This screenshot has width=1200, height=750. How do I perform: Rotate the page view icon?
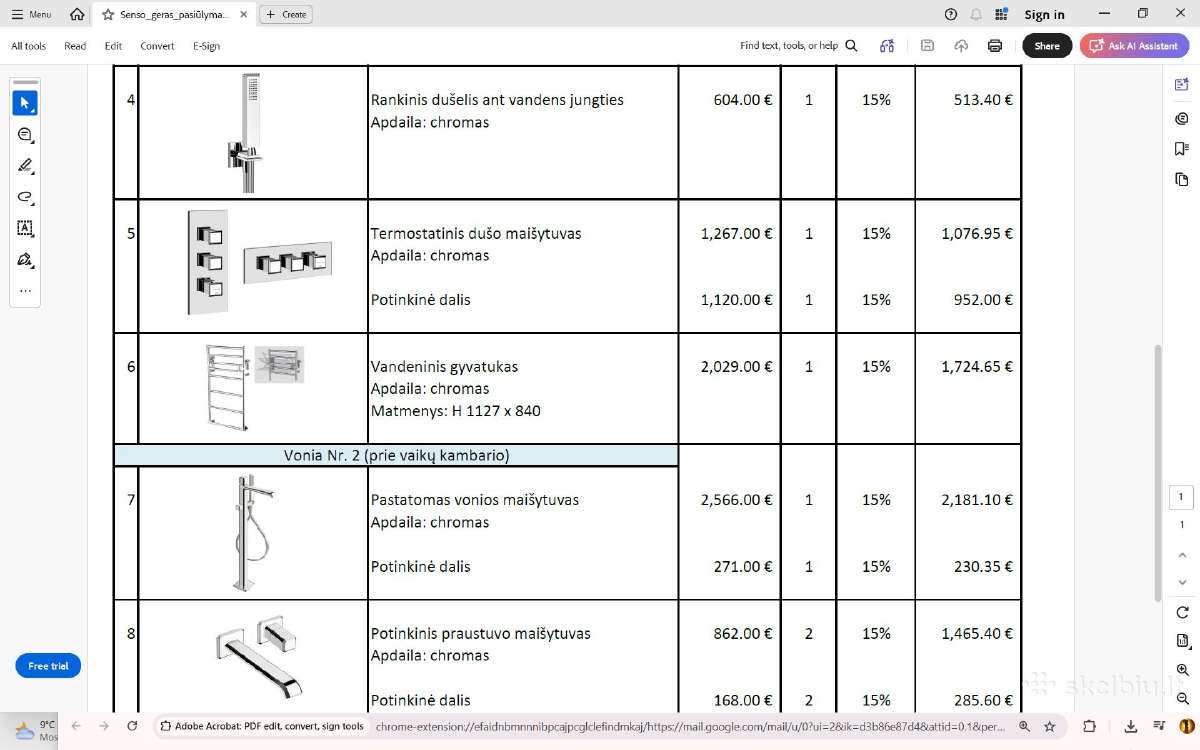1182,612
